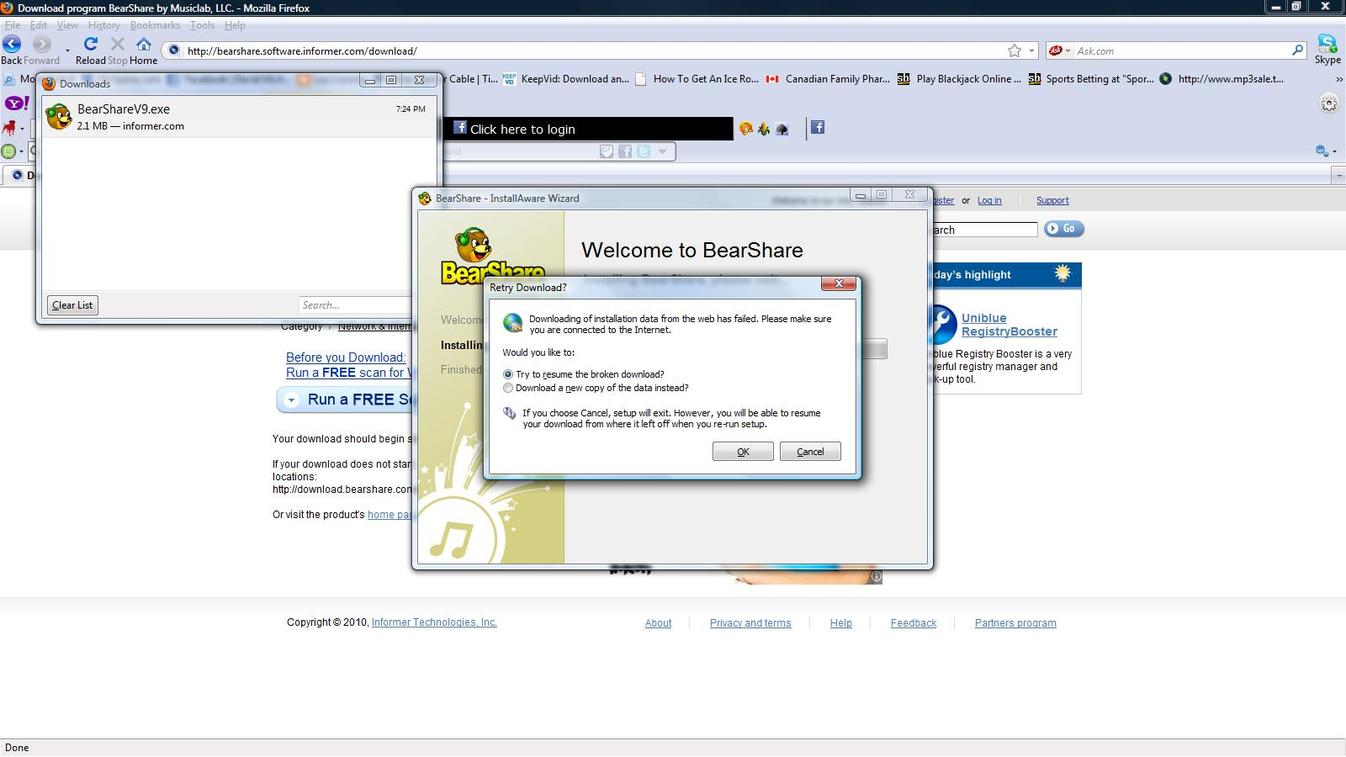Image resolution: width=1346 pixels, height=757 pixels.
Task: Open the address bar history dropdown arrow
Action: 1032,51
